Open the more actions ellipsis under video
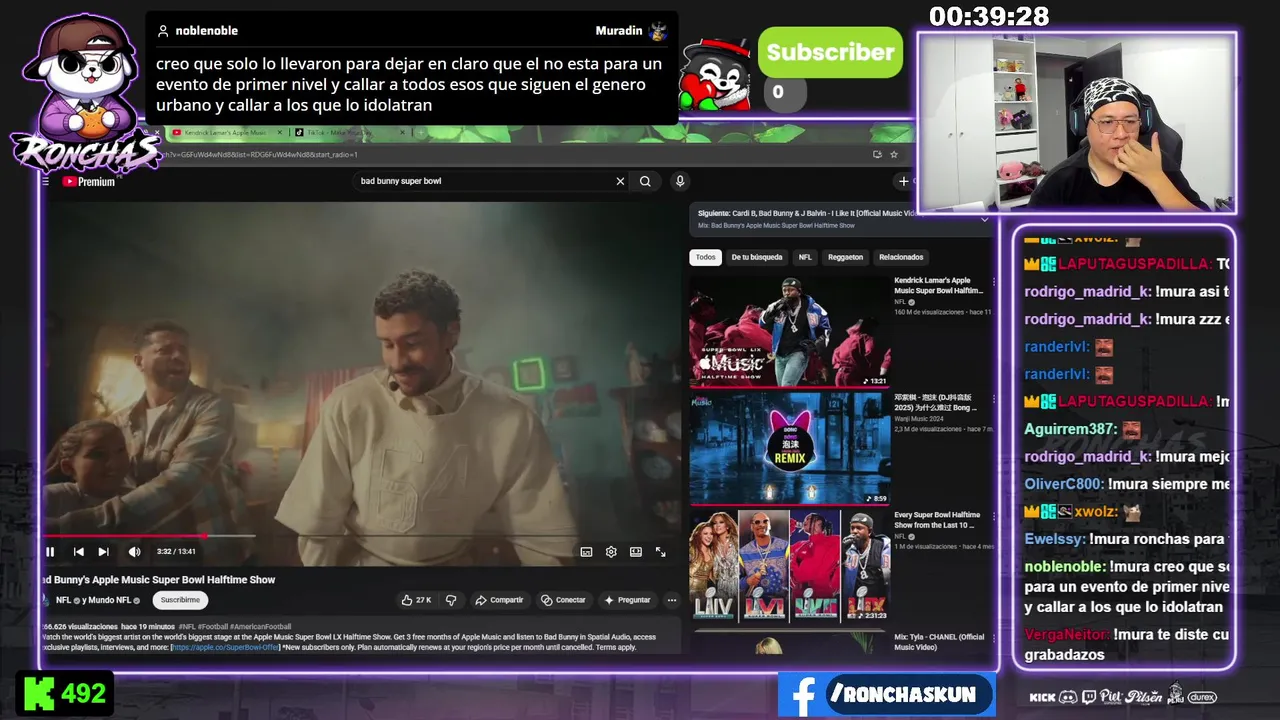 [672, 600]
